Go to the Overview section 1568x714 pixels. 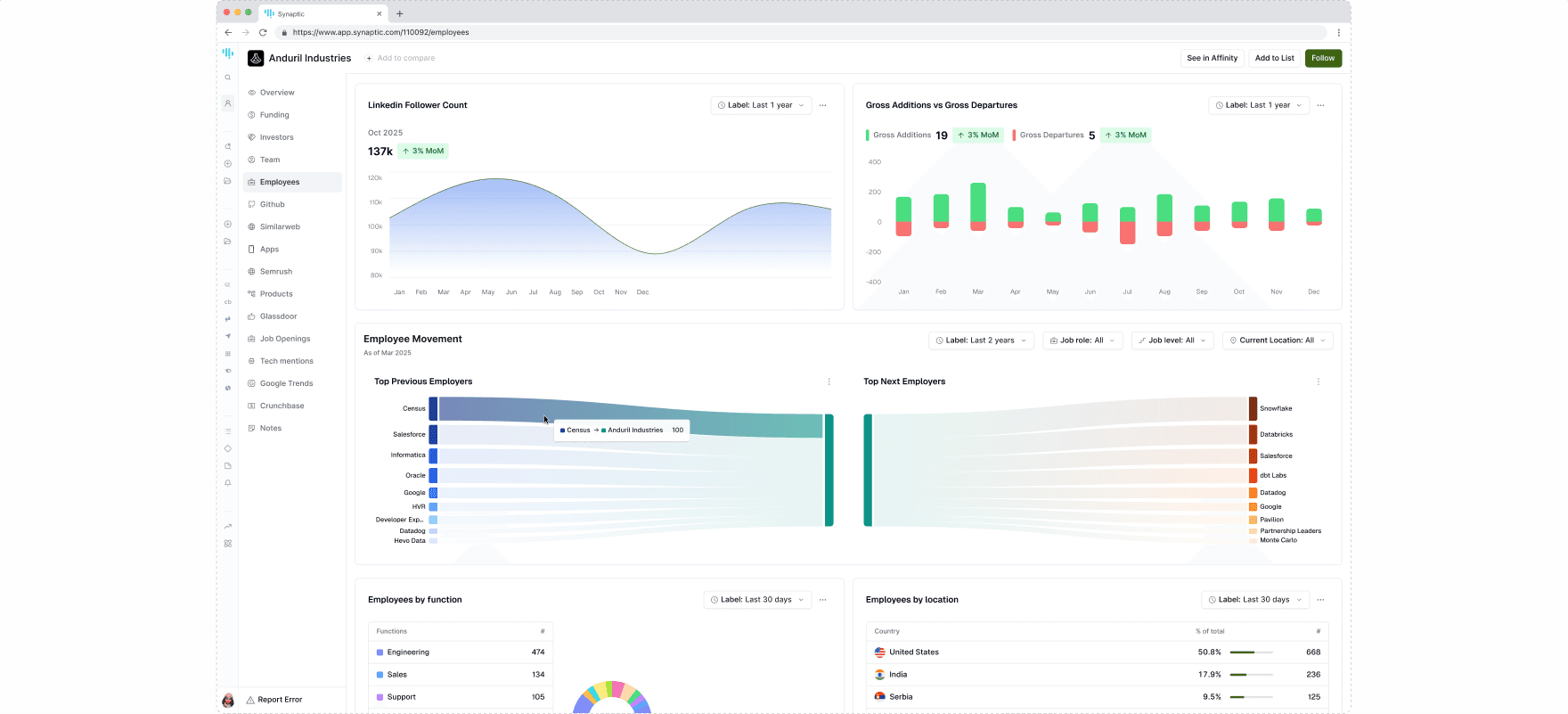pyautogui.click(x=292, y=93)
